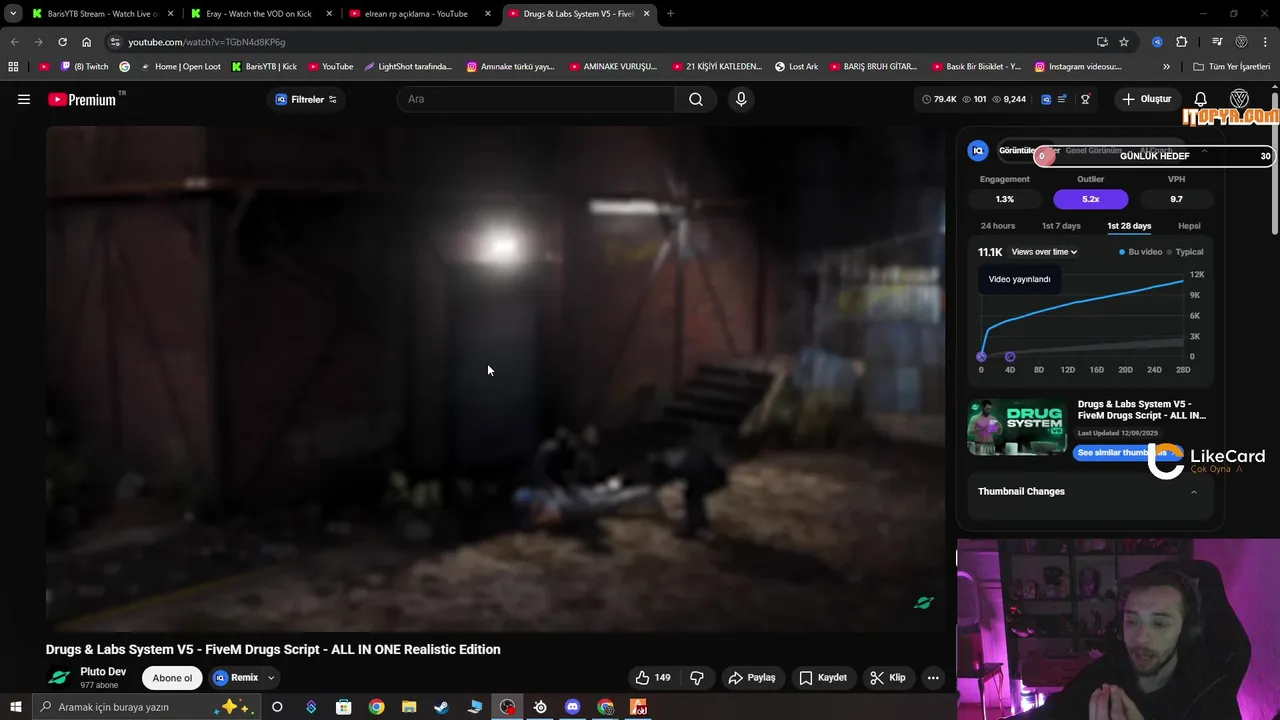Switch to the elrean rp açıklama tab
Viewport: 1280px width, 720px height.
(x=420, y=14)
